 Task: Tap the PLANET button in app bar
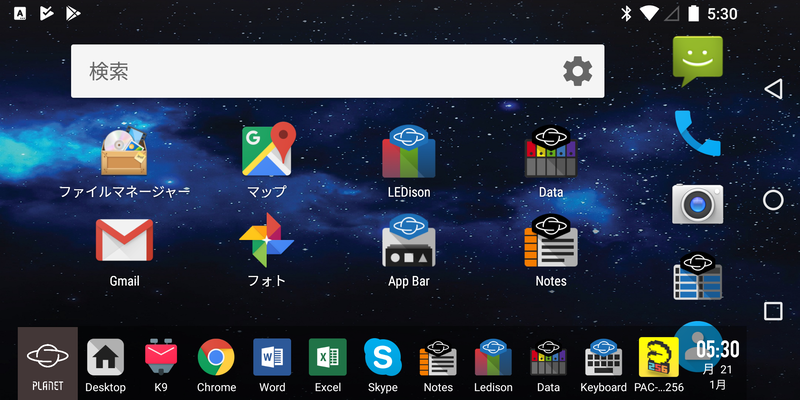48,363
